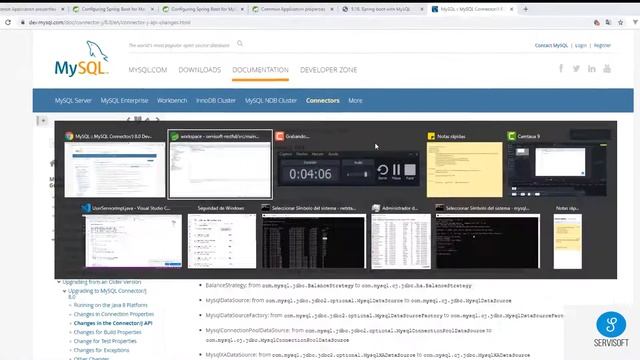Open Changes in the Connector/J API
Image resolution: width=640 pixels, height=360 pixels.
(113, 323)
